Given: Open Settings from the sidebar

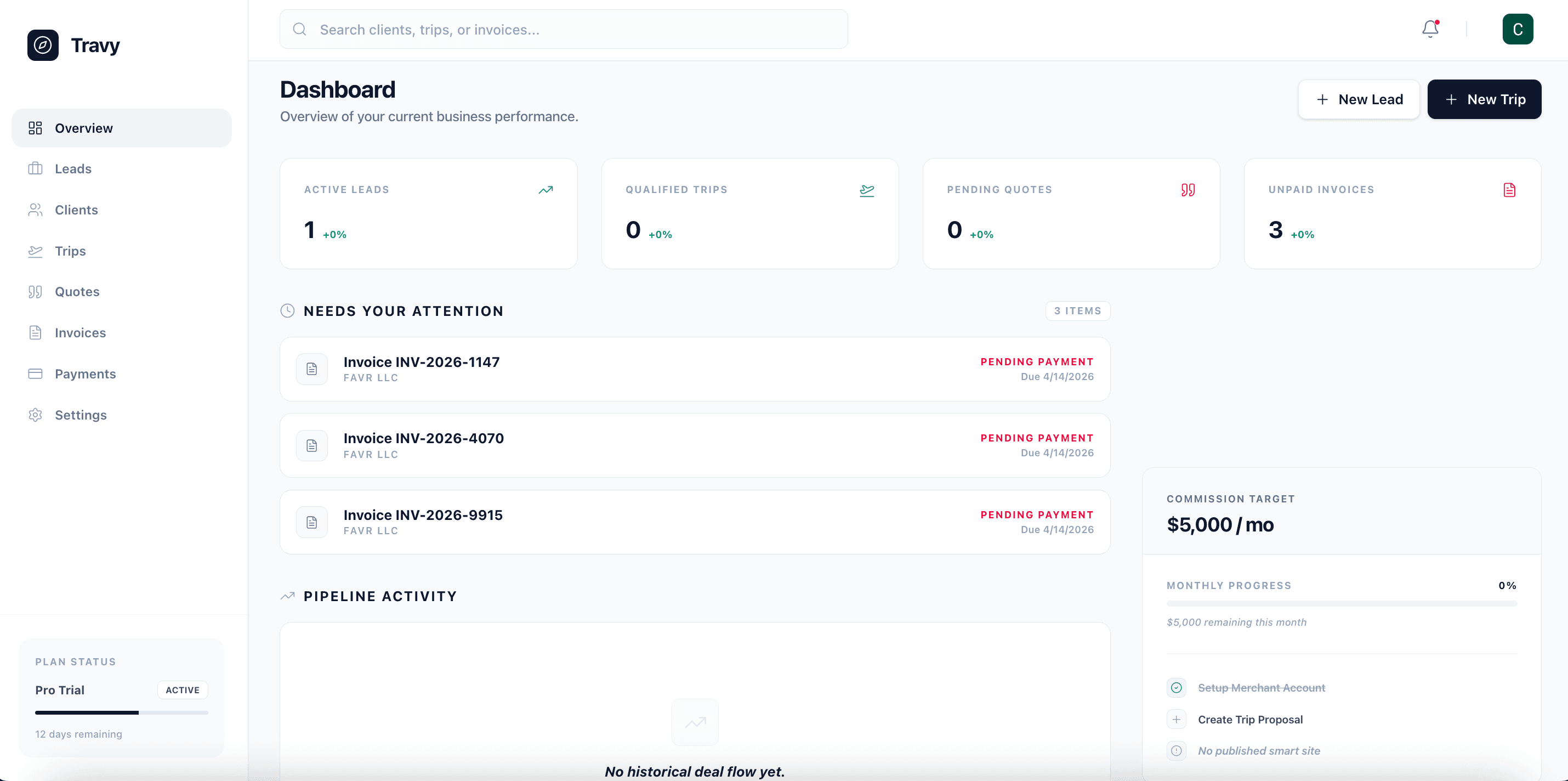Looking at the screenshot, I should pyautogui.click(x=81, y=415).
